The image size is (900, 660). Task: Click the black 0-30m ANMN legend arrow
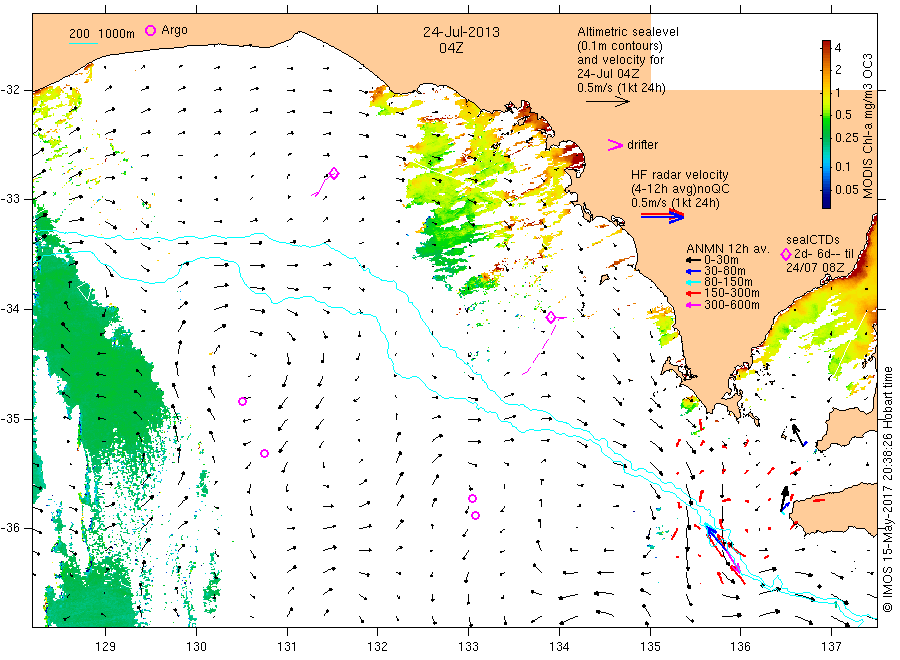coord(693,259)
